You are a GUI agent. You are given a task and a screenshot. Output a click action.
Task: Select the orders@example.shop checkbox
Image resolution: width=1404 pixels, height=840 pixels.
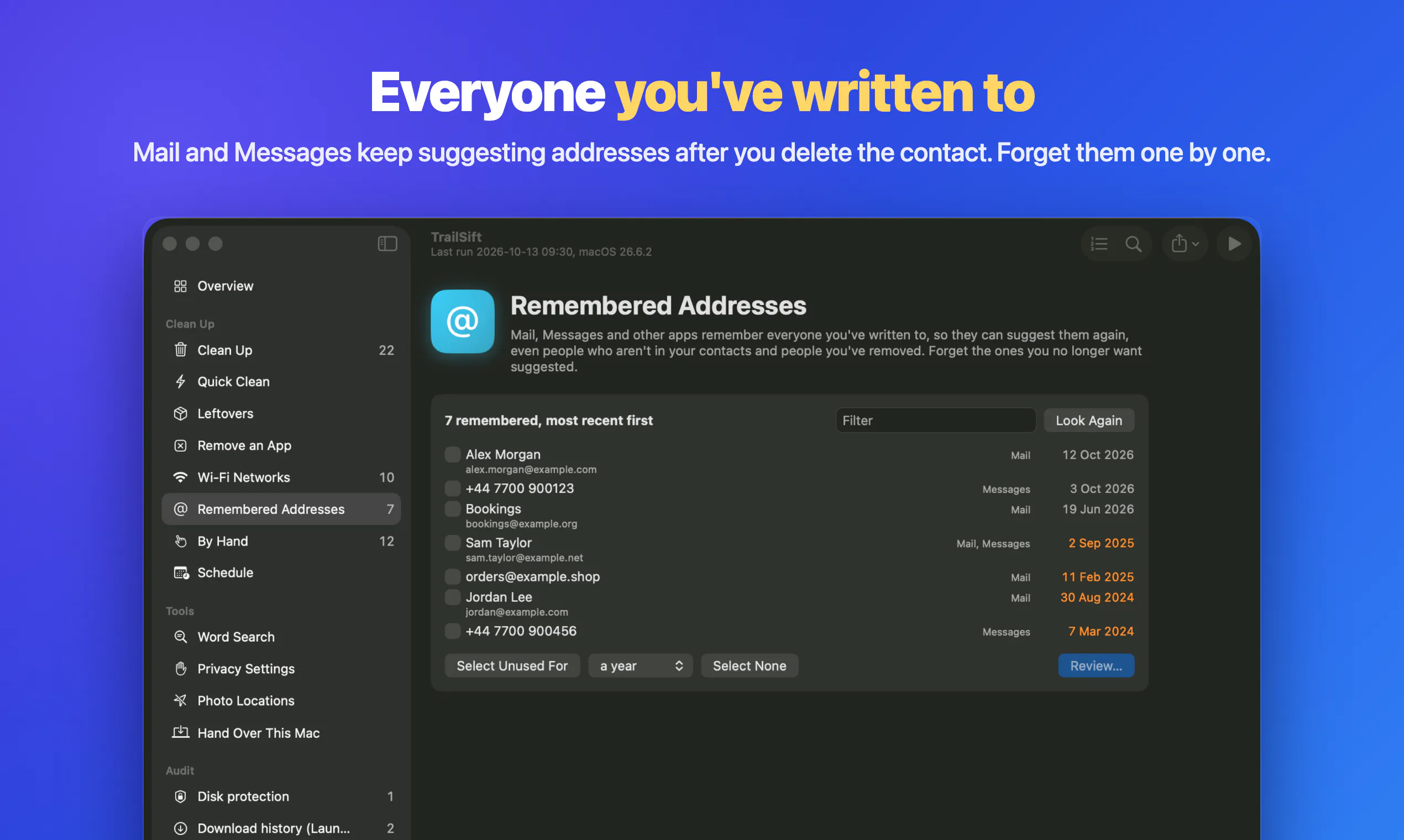[452, 577]
